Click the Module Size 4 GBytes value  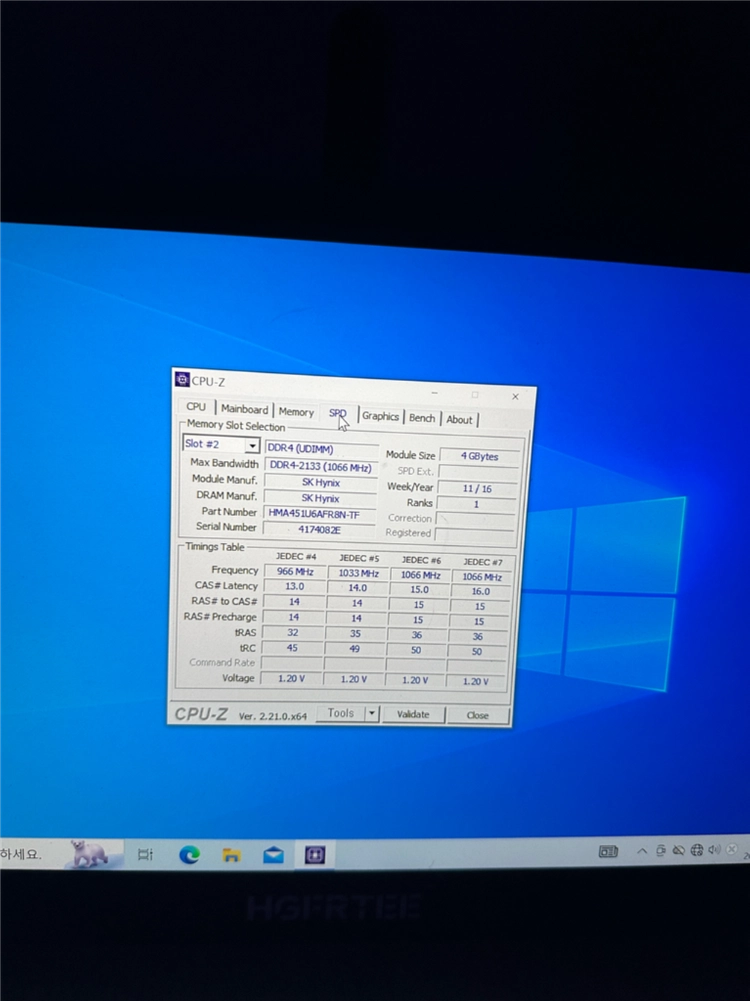click(479, 456)
